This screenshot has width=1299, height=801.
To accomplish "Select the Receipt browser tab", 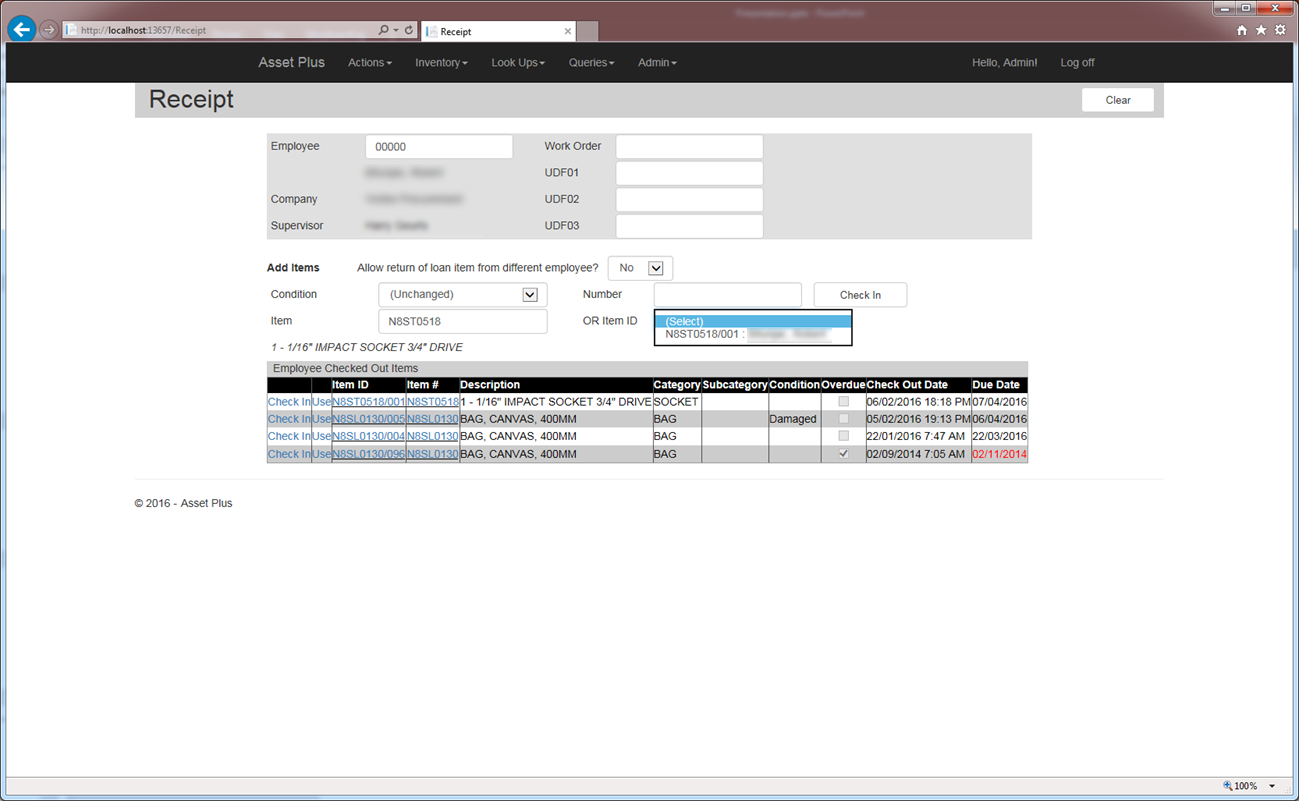I will pyautogui.click(x=498, y=31).
